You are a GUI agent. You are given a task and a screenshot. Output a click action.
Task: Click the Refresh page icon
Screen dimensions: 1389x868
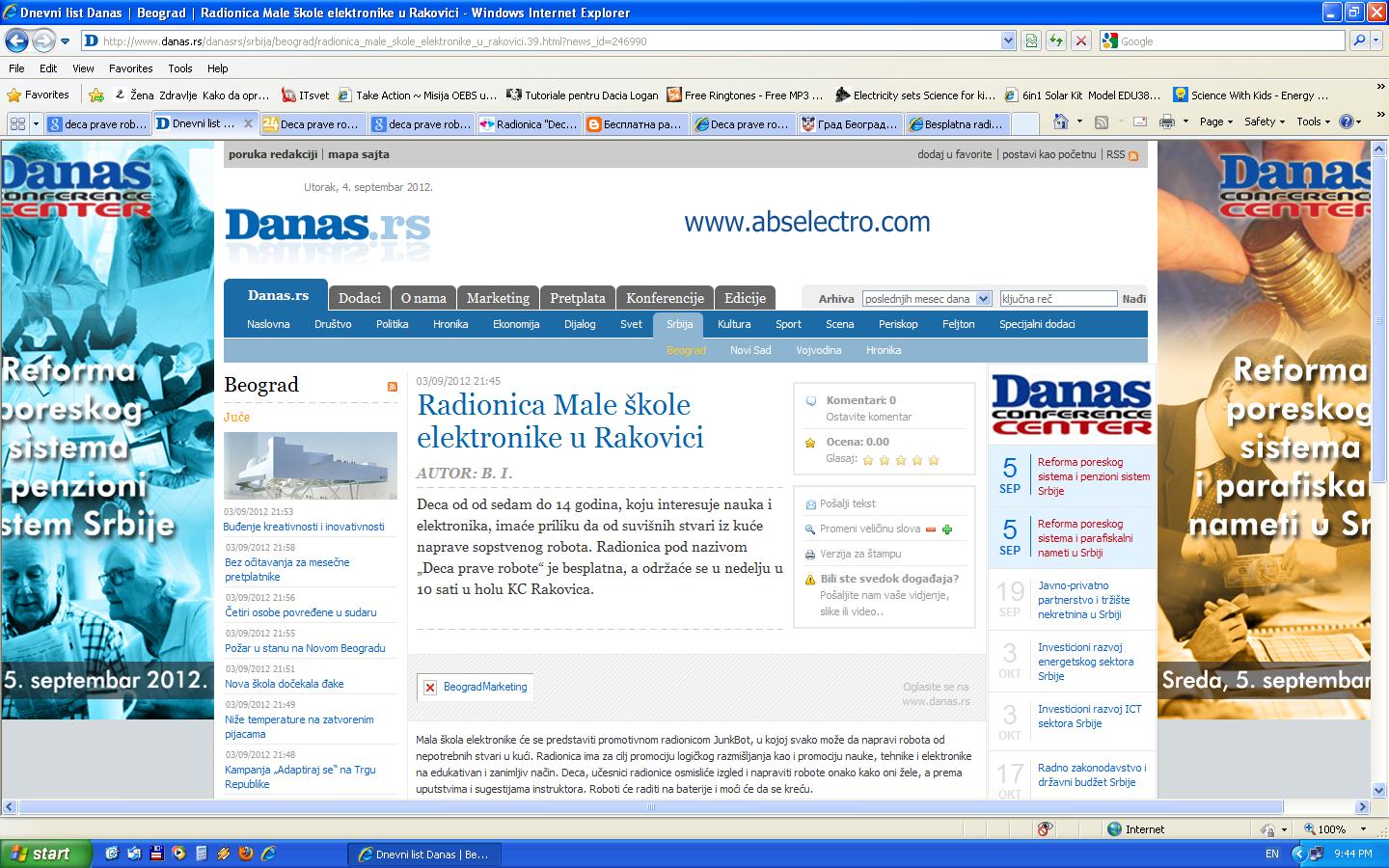[x=1056, y=41]
